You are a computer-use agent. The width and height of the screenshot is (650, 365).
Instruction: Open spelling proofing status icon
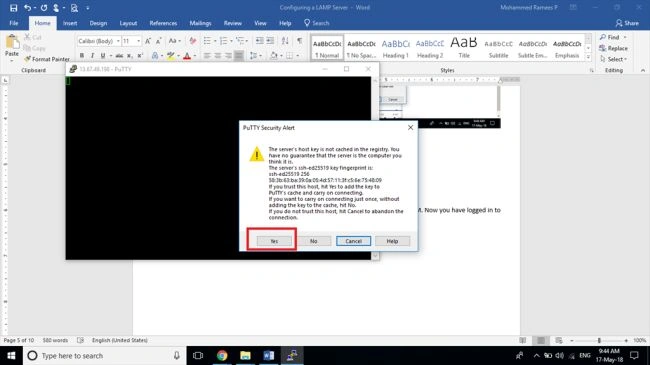[80, 340]
